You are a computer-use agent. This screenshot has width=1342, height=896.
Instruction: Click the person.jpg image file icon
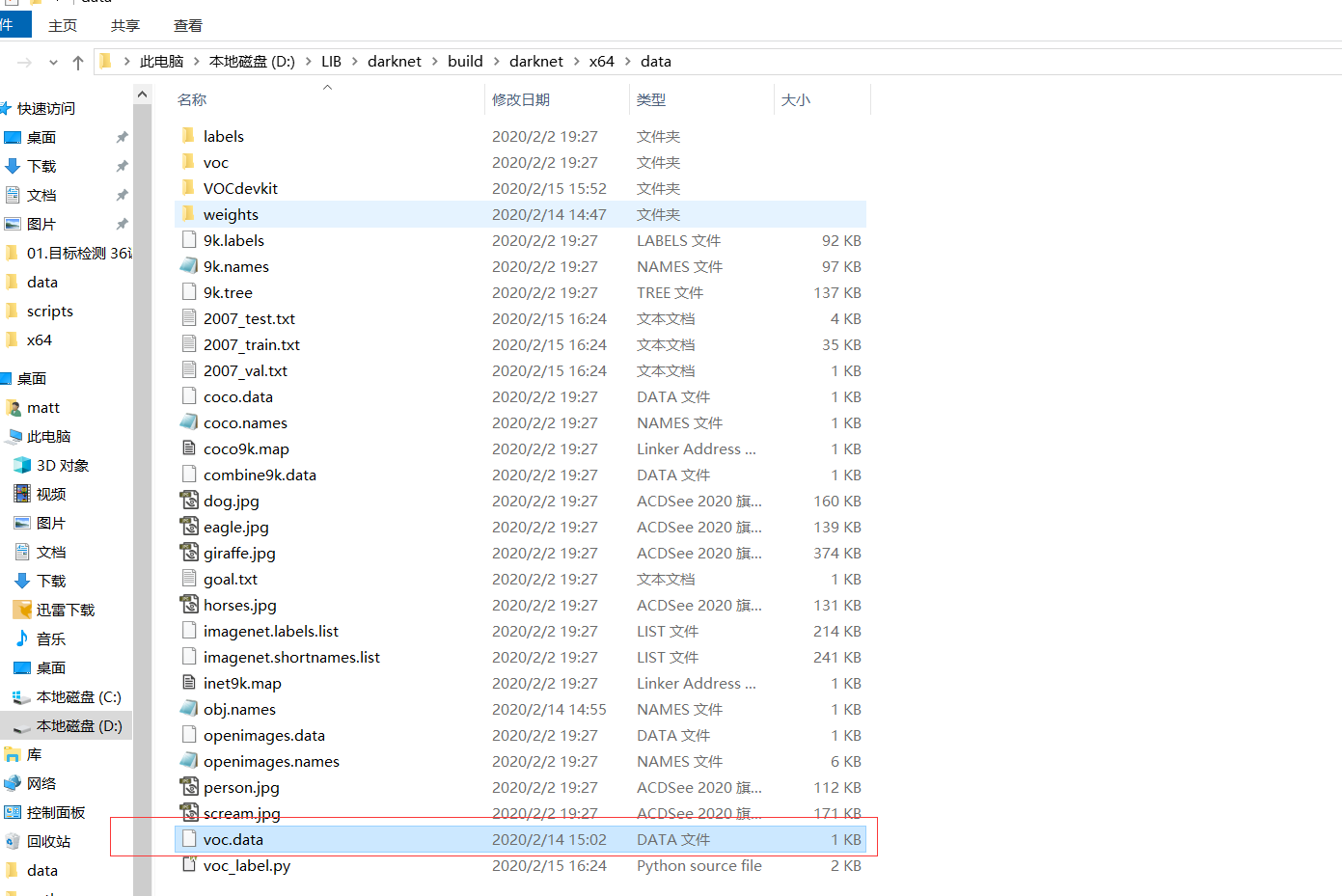coord(189,787)
